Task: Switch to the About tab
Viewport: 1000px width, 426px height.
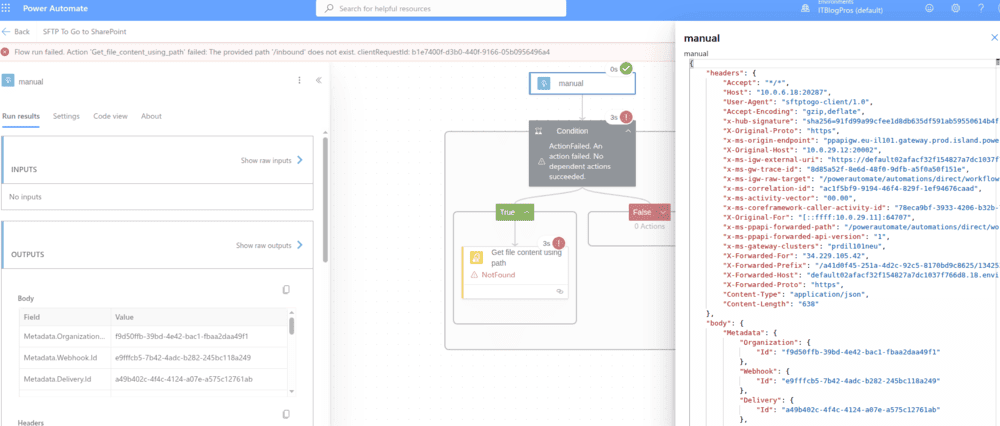Action: [151, 116]
